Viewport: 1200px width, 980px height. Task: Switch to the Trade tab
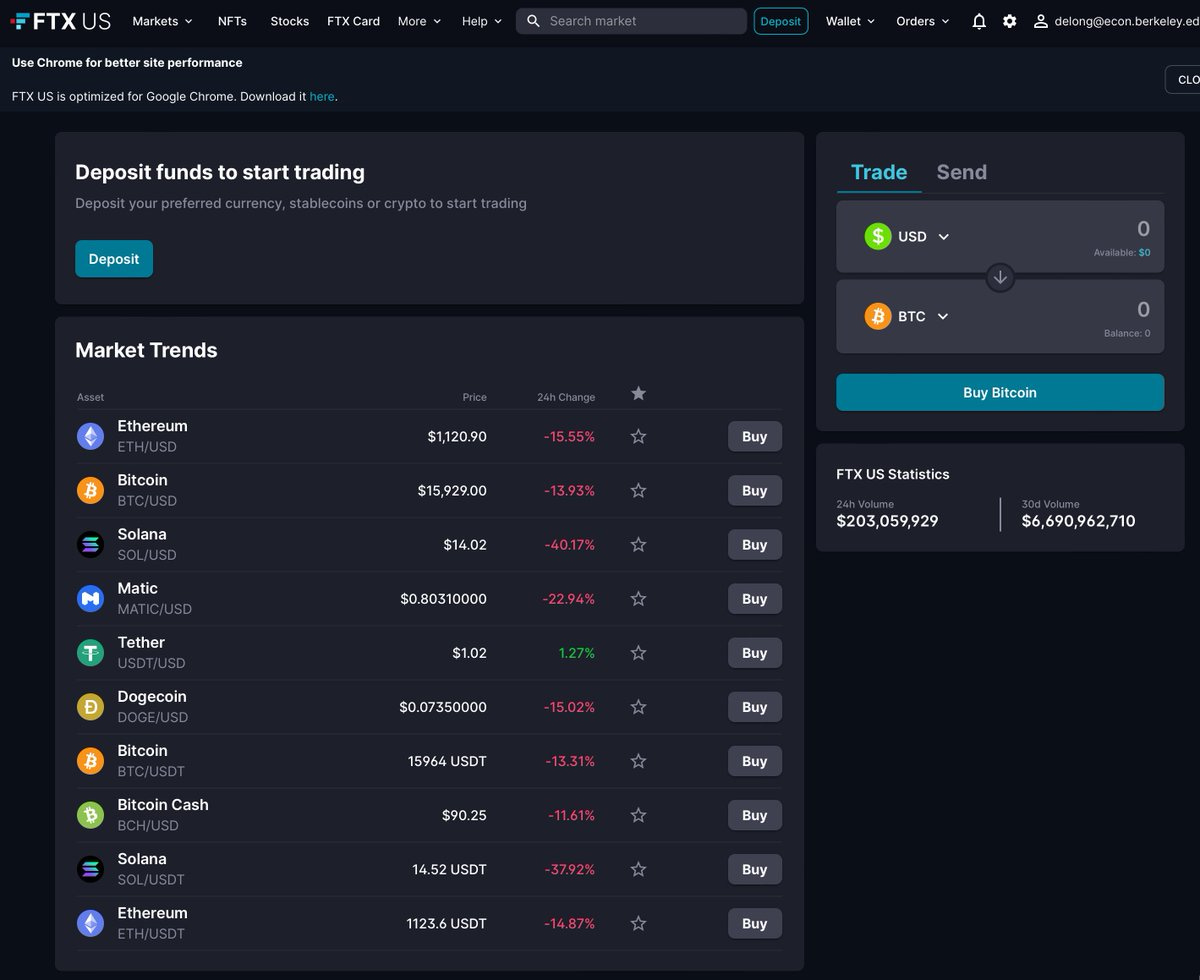click(879, 172)
